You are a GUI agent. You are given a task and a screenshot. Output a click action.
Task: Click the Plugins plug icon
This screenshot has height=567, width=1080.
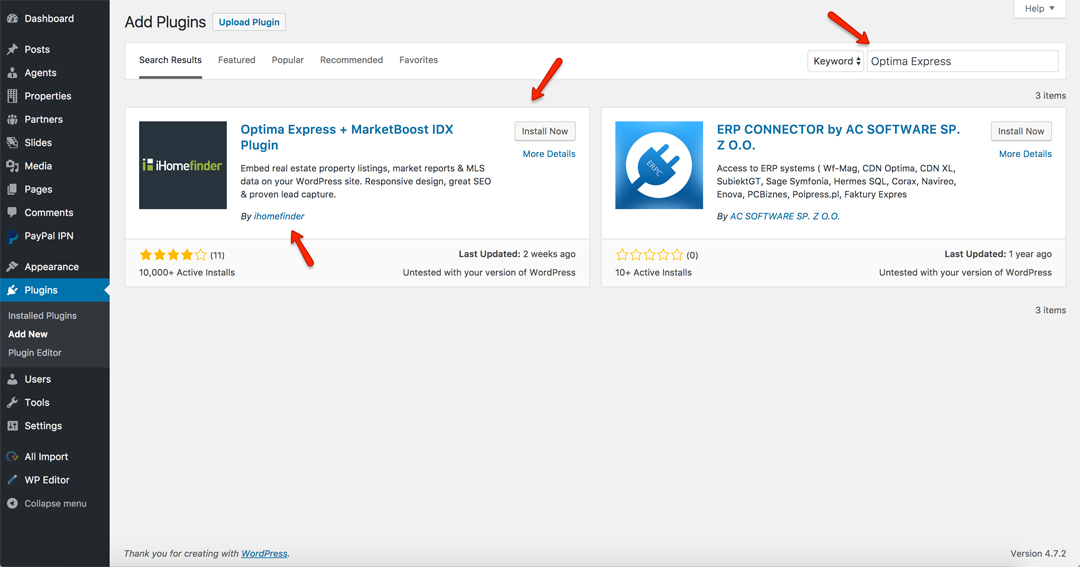[x=12, y=290]
